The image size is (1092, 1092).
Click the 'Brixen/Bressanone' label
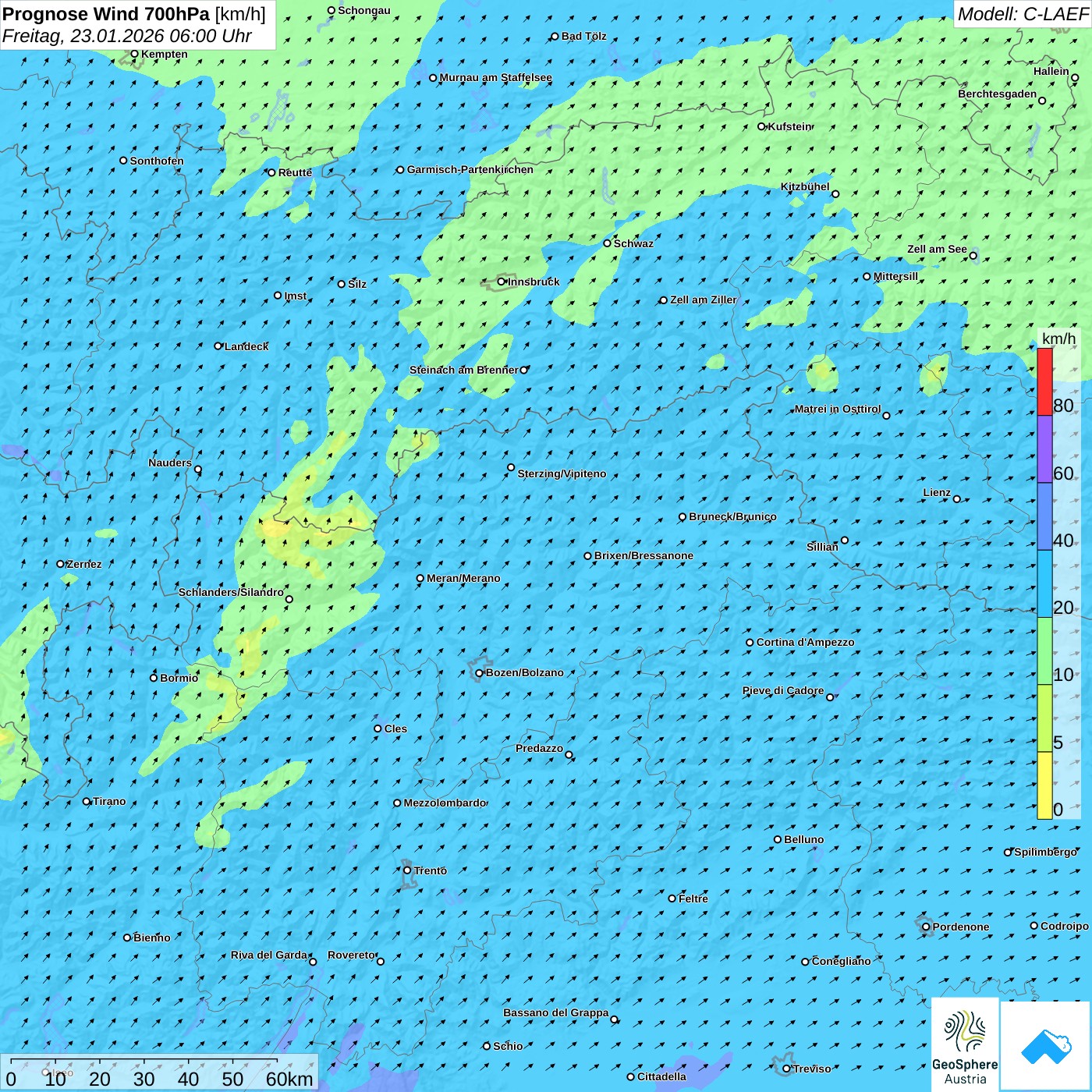(643, 555)
